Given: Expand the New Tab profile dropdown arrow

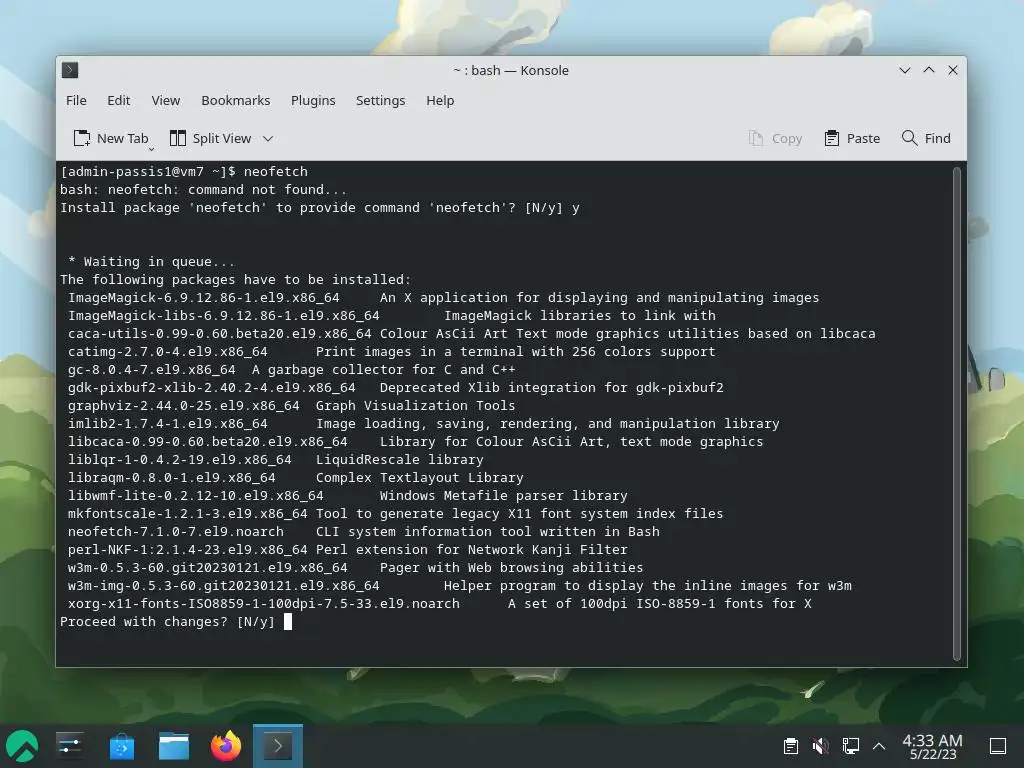Looking at the screenshot, I should tap(151, 149).
